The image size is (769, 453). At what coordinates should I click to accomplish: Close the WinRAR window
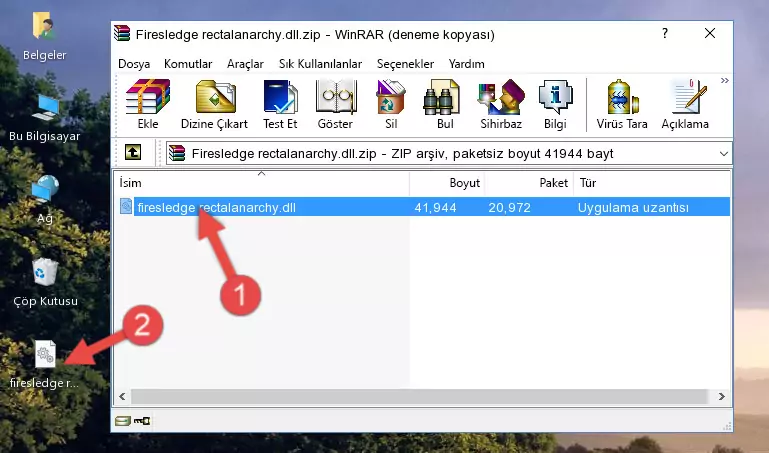point(710,33)
